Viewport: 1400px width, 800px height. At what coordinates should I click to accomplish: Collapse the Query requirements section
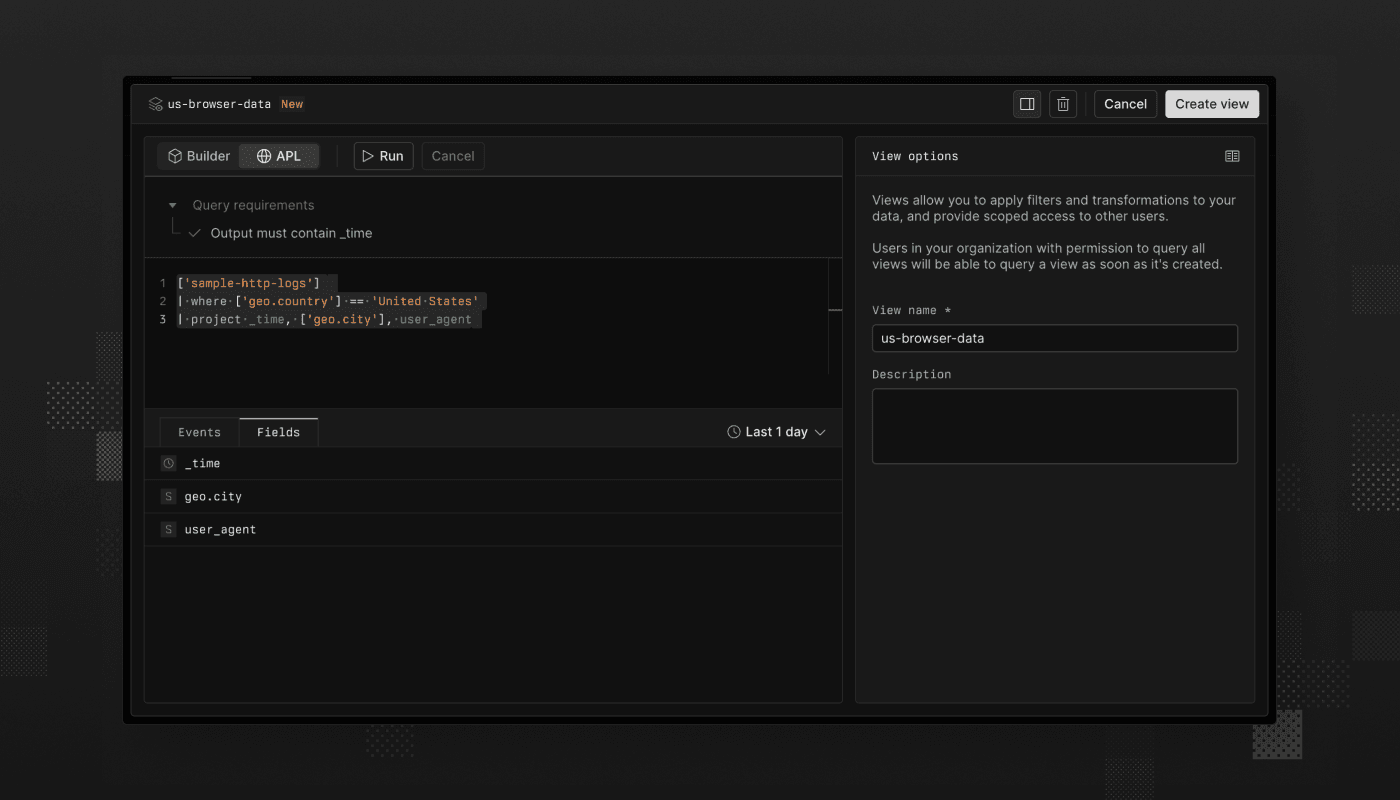pos(170,204)
